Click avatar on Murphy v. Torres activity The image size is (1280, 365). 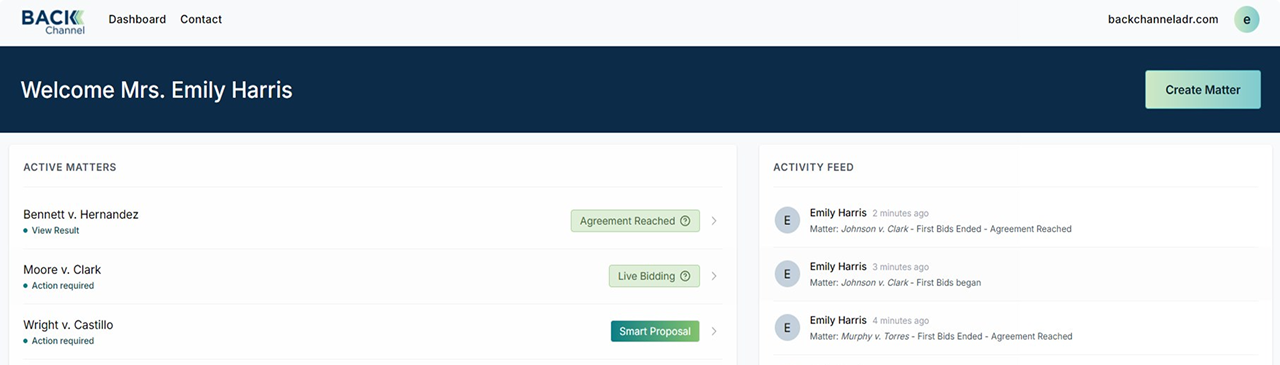(787, 328)
